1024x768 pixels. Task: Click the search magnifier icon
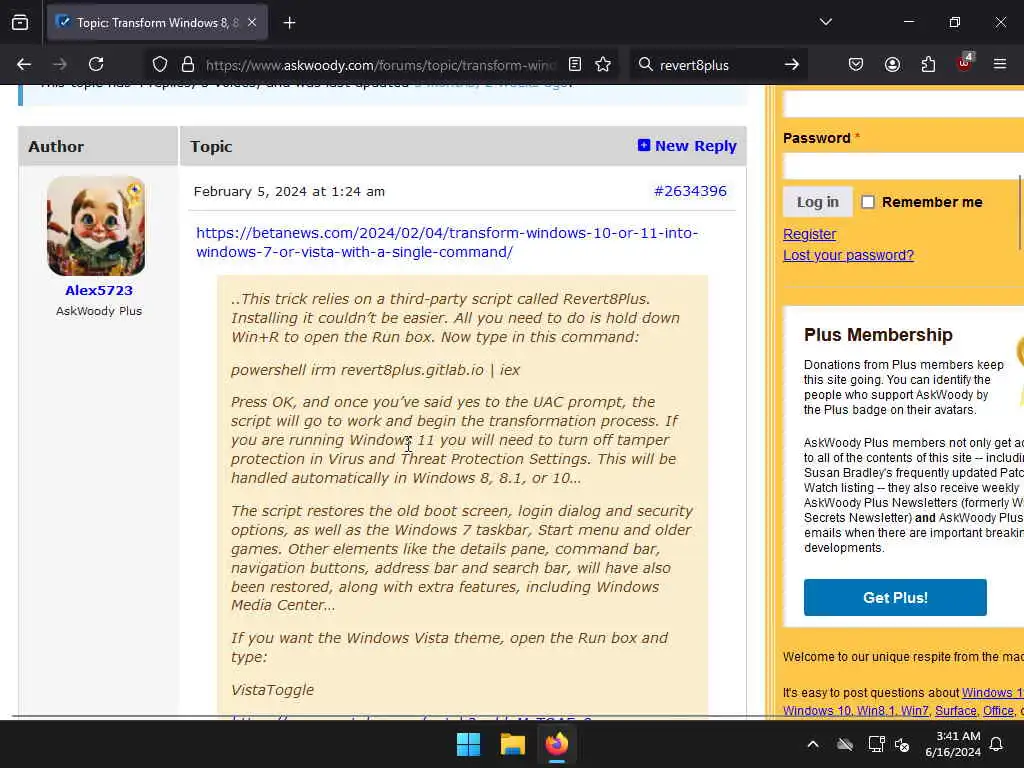[645, 64]
